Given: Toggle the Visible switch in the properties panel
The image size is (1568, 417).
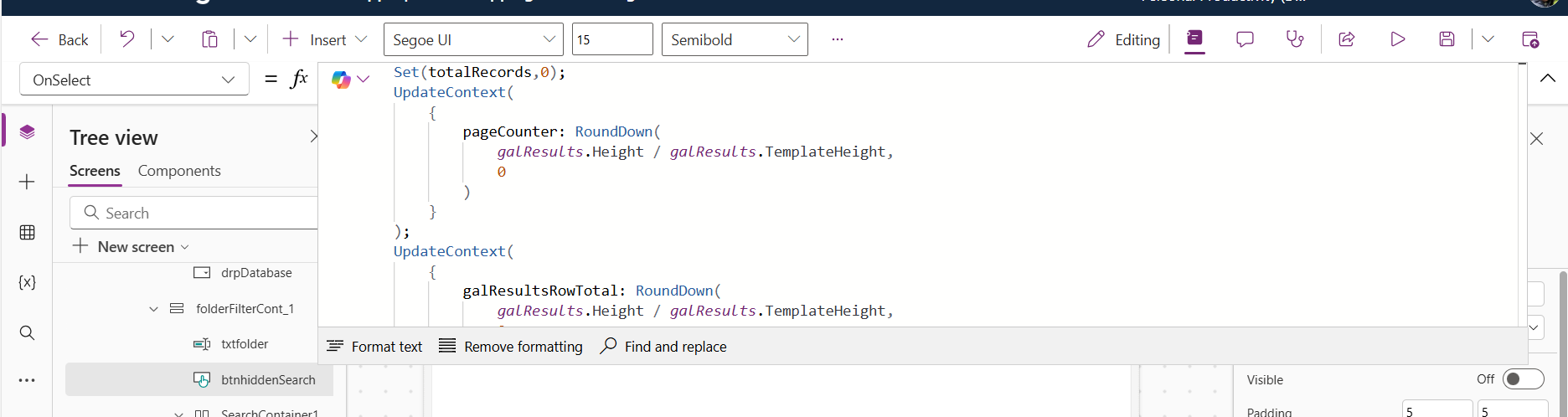Looking at the screenshot, I should pyautogui.click(x=1523, y=379).
